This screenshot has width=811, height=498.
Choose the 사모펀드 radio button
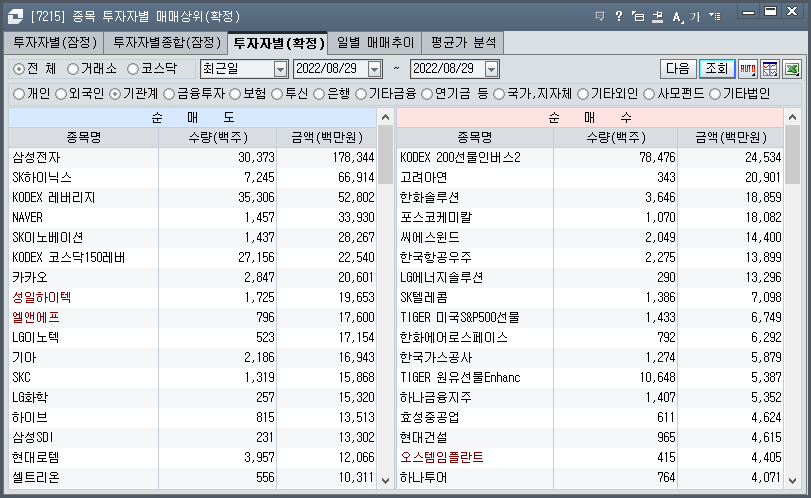649,94
